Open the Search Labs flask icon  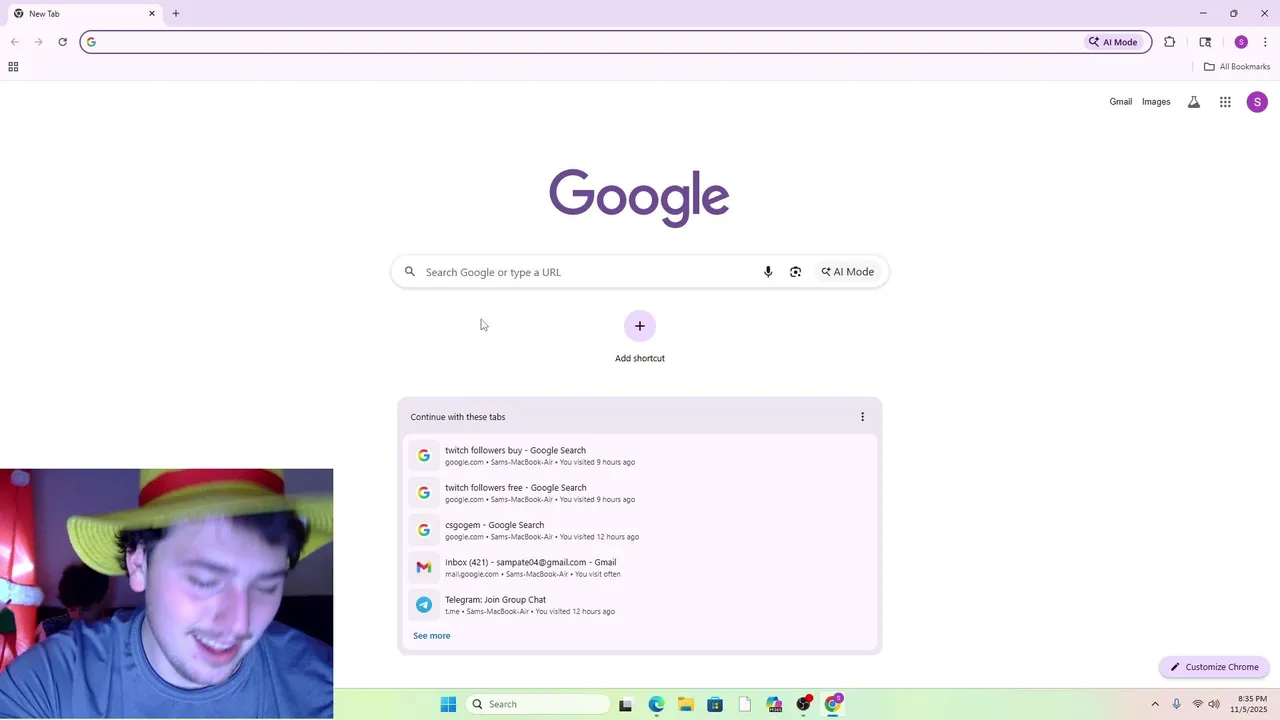coord(1194,102)
